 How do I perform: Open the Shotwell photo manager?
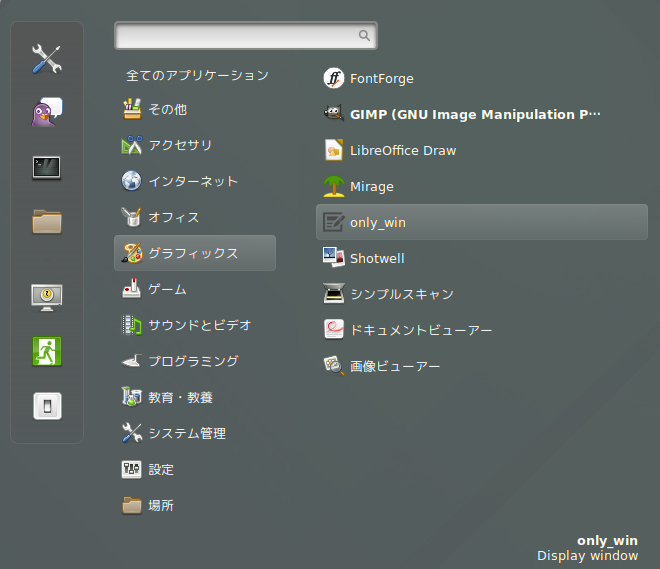tap(377, 258)
